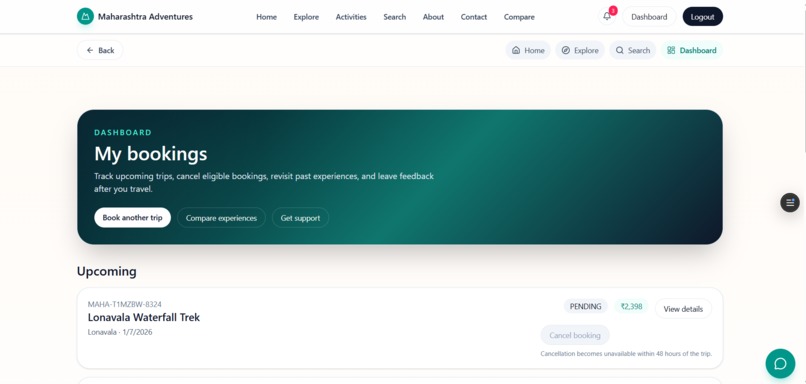
Task: Select the Search pill with magnifier icon
Action: 633,50
